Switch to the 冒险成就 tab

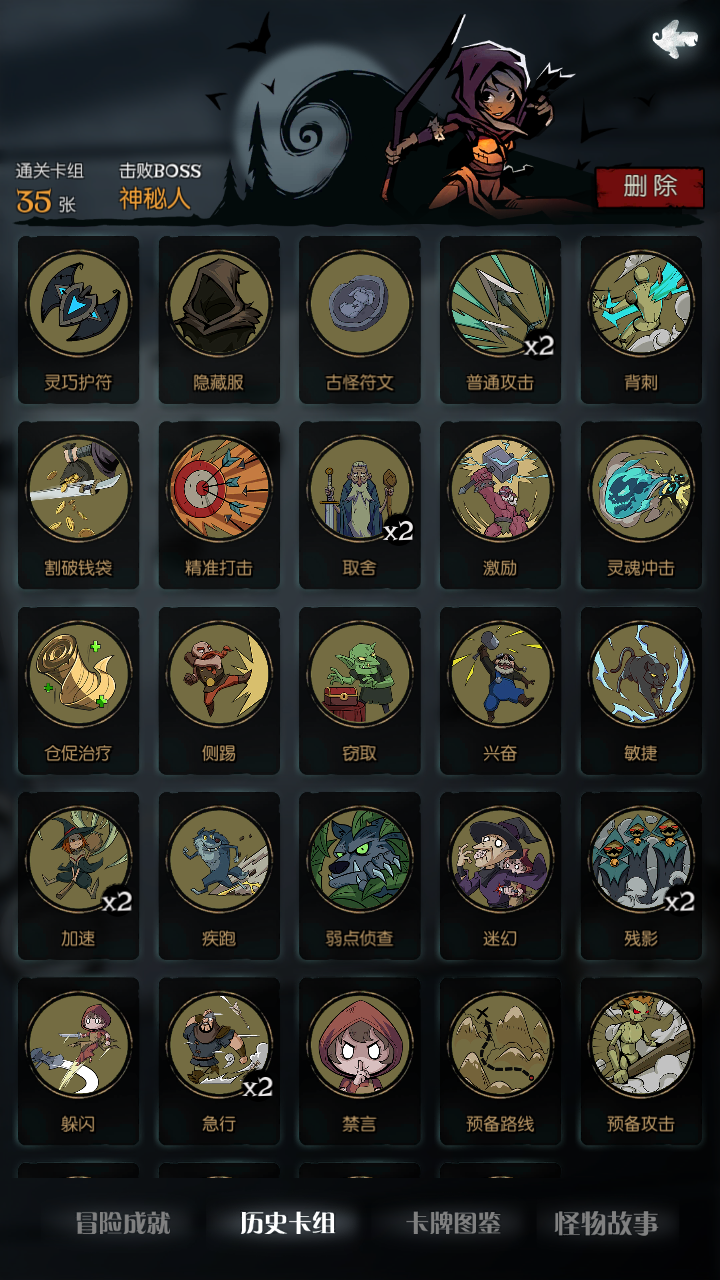123,1223
